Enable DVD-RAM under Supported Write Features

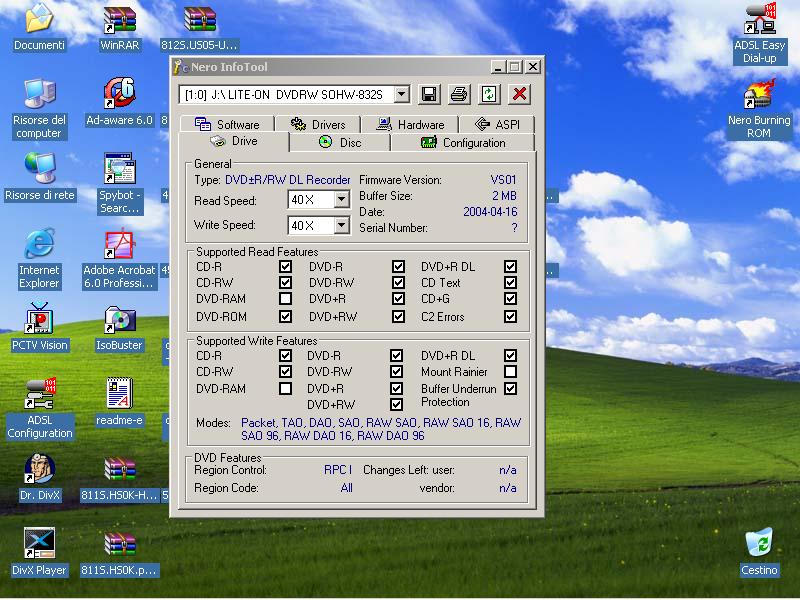click(x=285, y=388)
